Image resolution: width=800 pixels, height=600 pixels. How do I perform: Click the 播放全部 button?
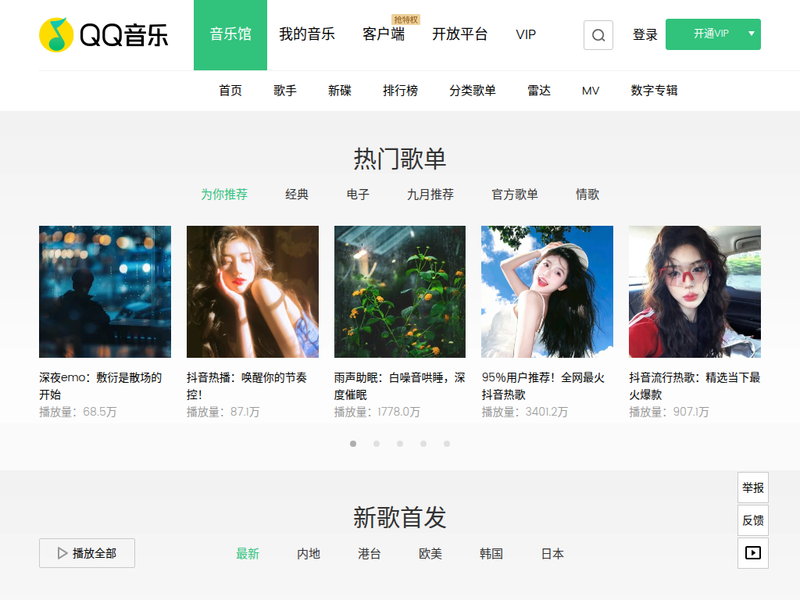pyautogui.click(x=87, y=553)
